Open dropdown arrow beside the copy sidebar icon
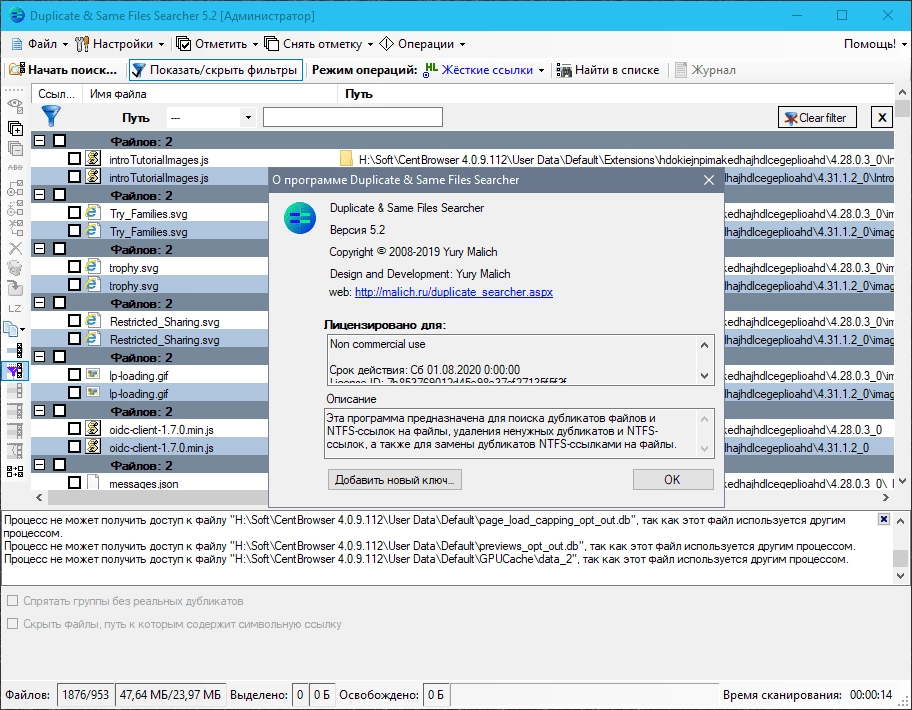Viewport: 912px width, 710px height. [x=22, y=330]
